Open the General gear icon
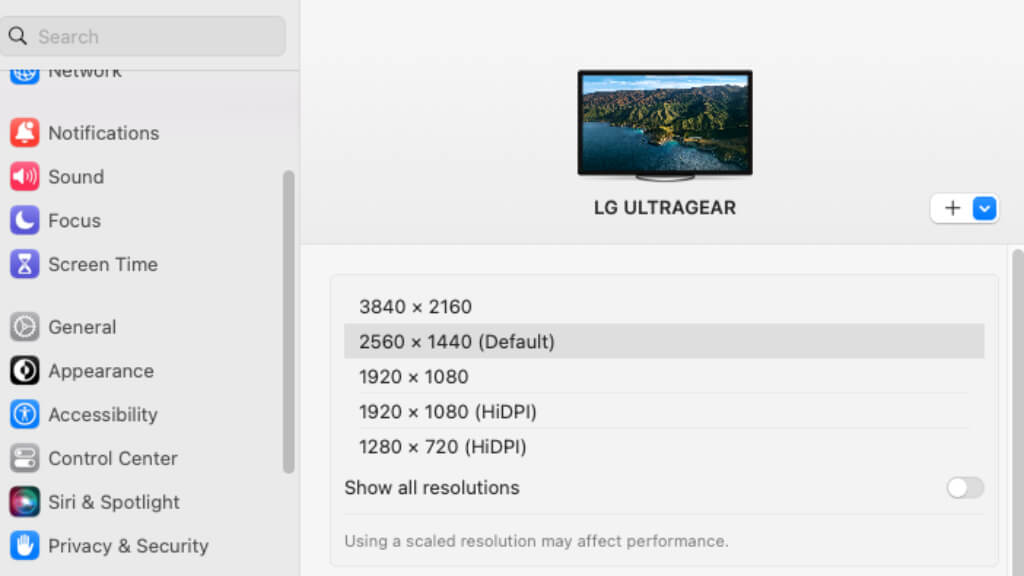 pos(24,327)
